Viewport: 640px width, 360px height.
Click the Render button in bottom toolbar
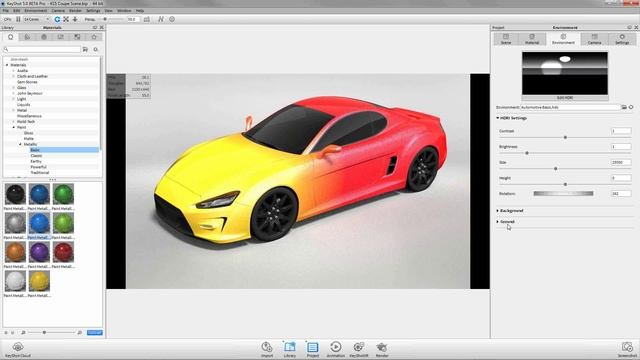[x=382, y=349]
